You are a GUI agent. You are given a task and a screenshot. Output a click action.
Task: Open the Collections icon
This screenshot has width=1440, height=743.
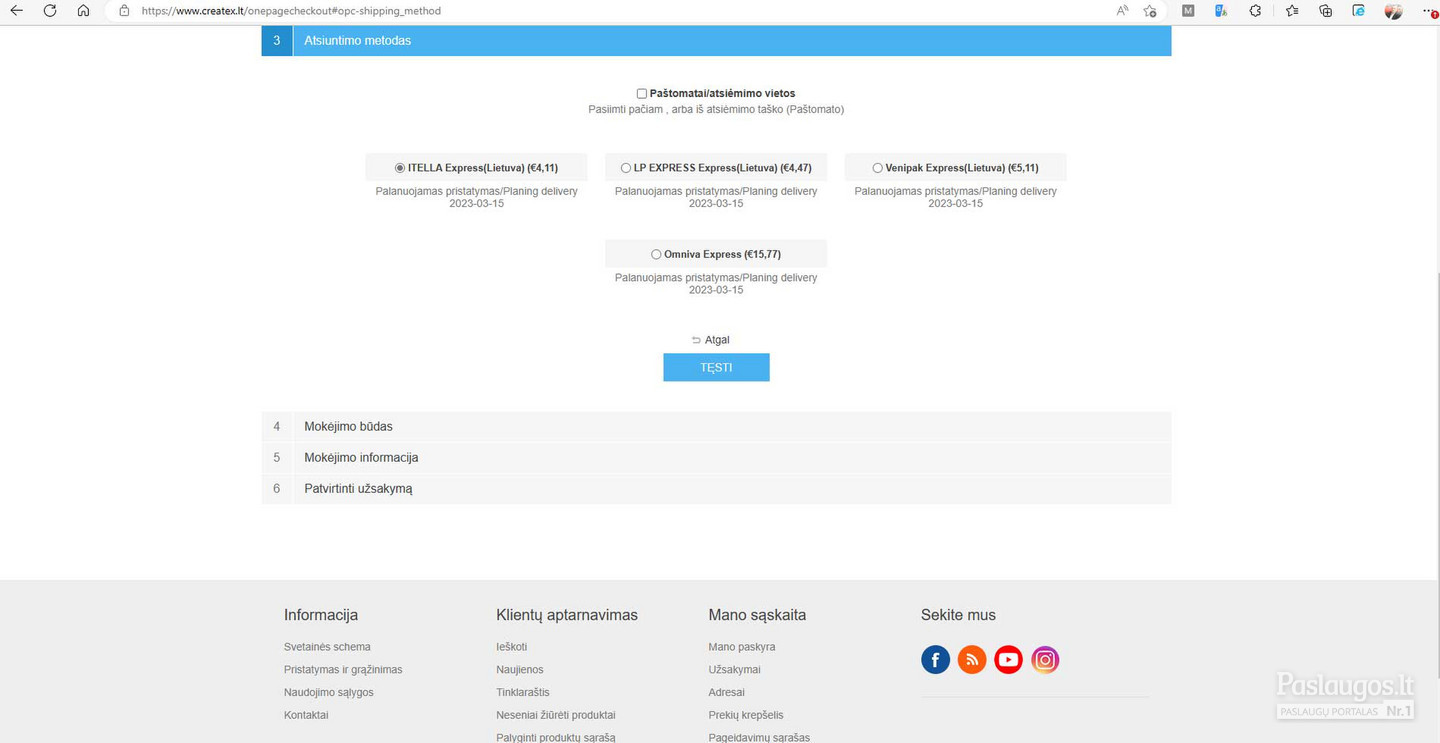click(x=1326, y=11)
